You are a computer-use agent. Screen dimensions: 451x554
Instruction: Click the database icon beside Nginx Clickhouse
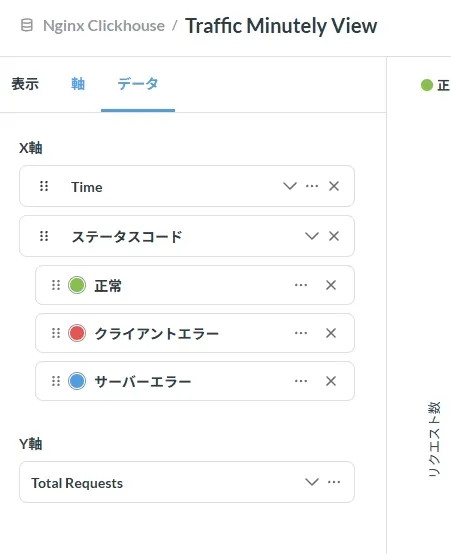click(27, 25)
